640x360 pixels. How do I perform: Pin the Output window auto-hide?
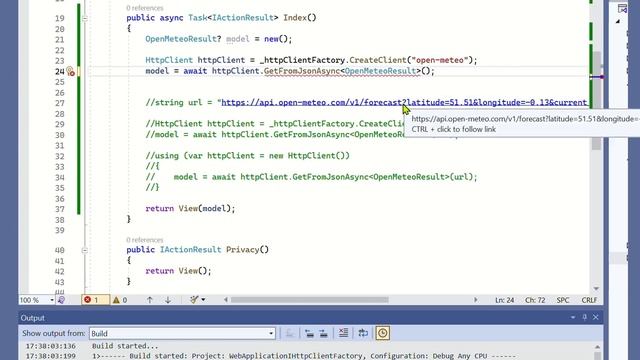(584, 318)
